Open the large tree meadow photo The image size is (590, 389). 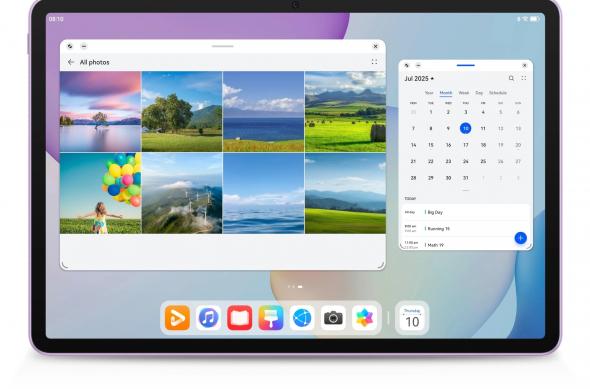pyautogui.click(x=182, y=112)
